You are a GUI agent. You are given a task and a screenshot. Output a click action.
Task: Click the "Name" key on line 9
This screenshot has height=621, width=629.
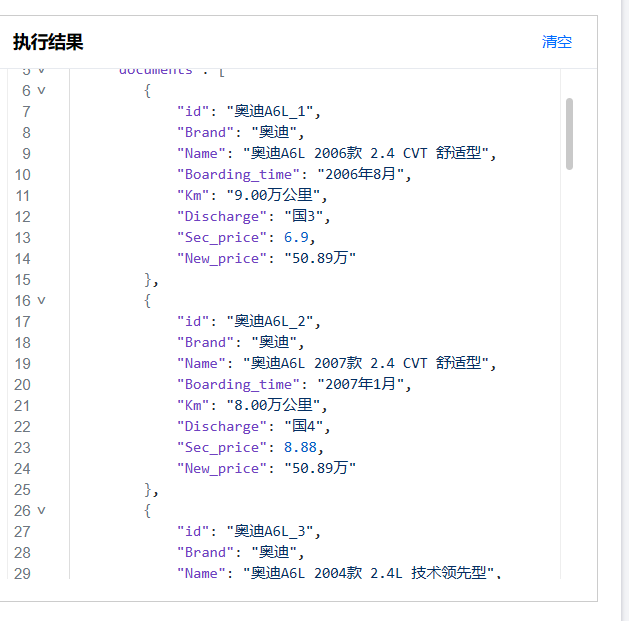201,153
